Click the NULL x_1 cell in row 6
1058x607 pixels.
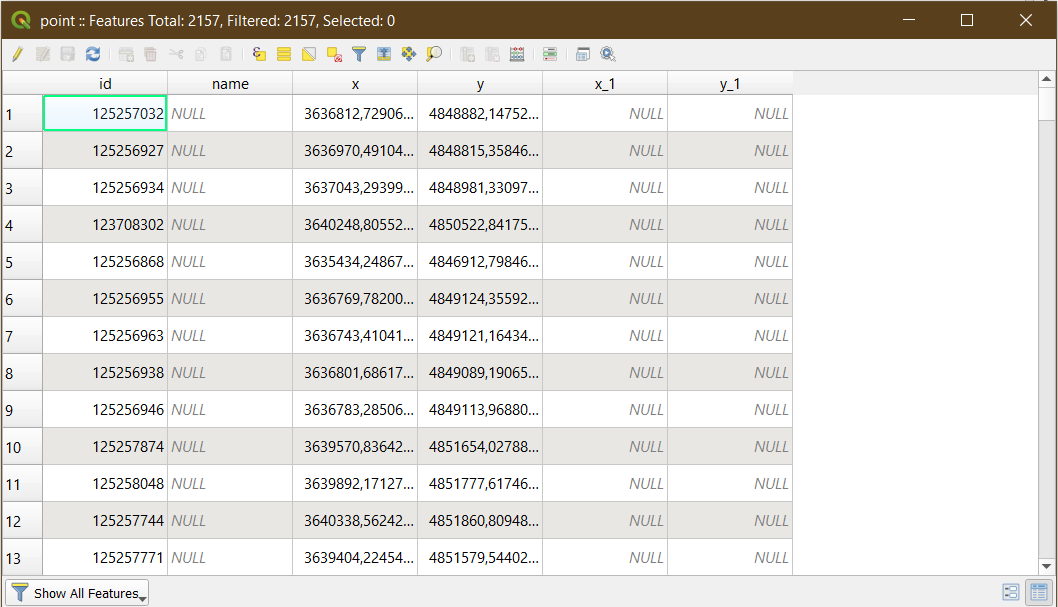(605, 299)
